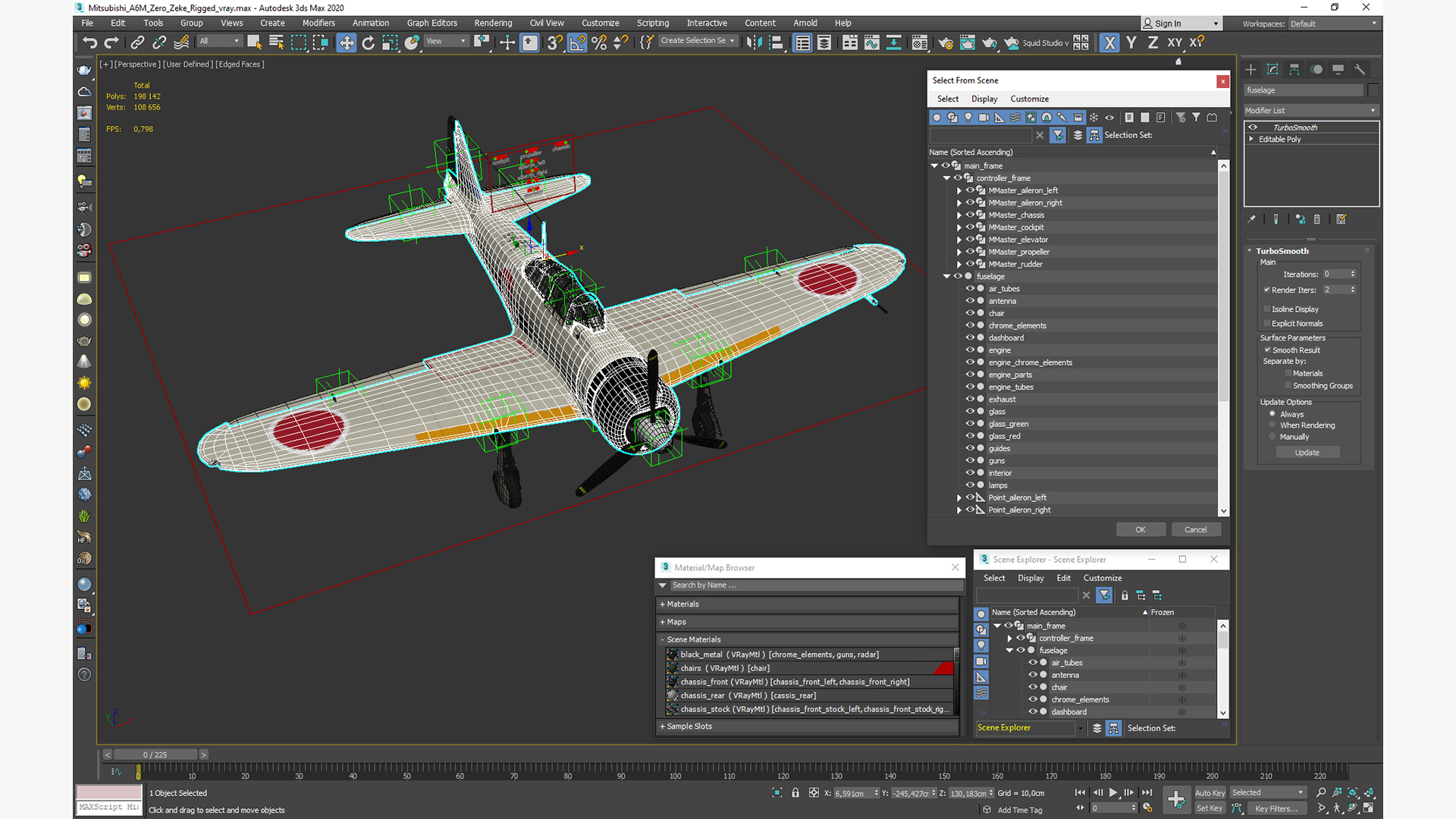Click the Auto Key button

tap(1210, 792)
